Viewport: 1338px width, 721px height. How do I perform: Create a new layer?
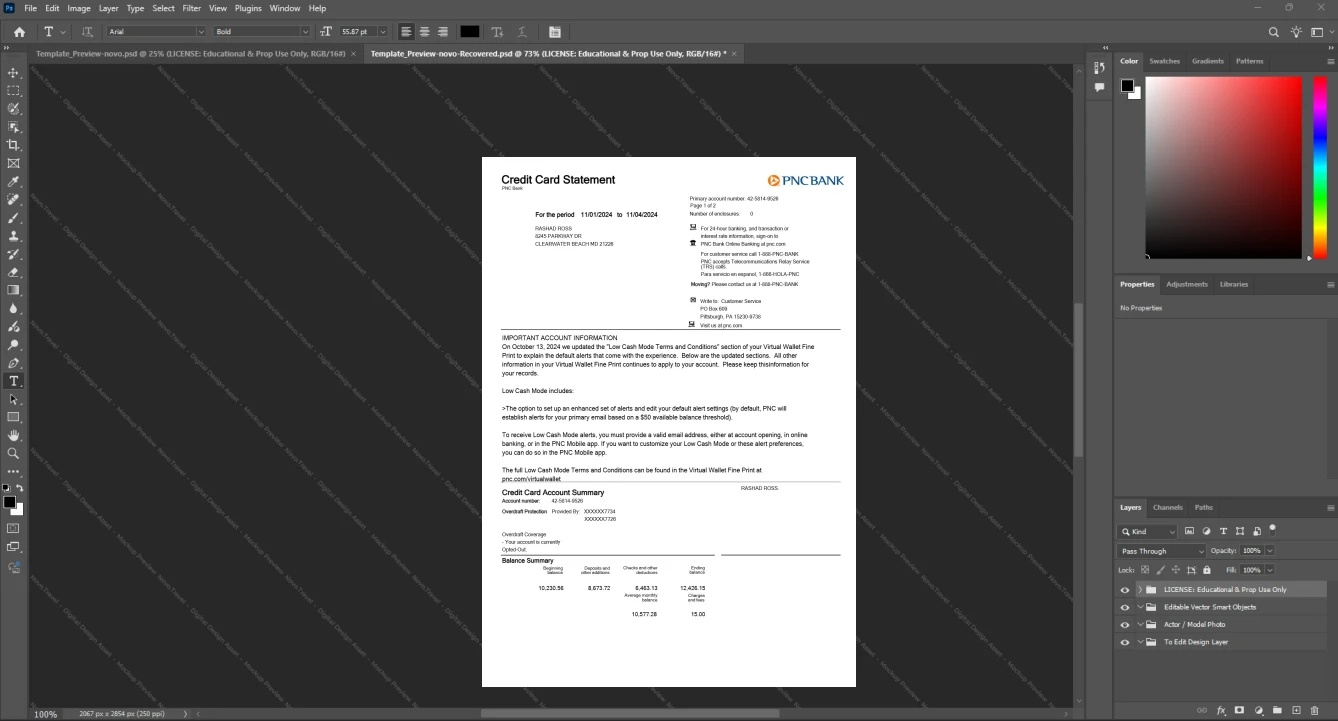tap(1297, 710)
